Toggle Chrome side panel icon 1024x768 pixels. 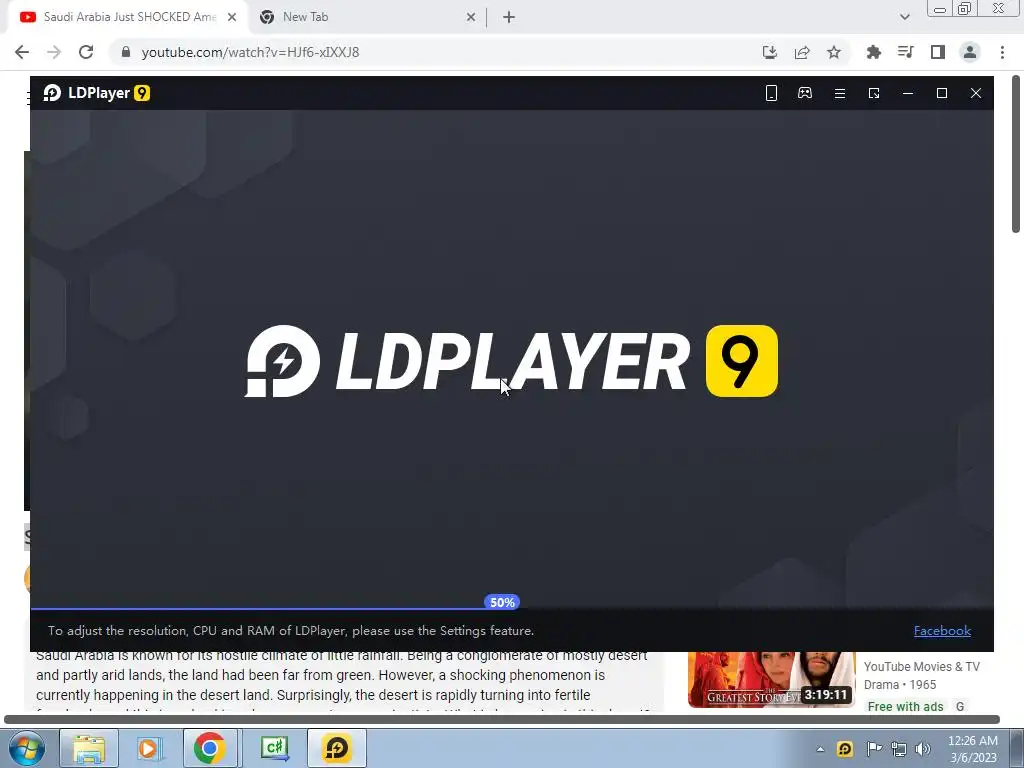[x=938, y=52]
